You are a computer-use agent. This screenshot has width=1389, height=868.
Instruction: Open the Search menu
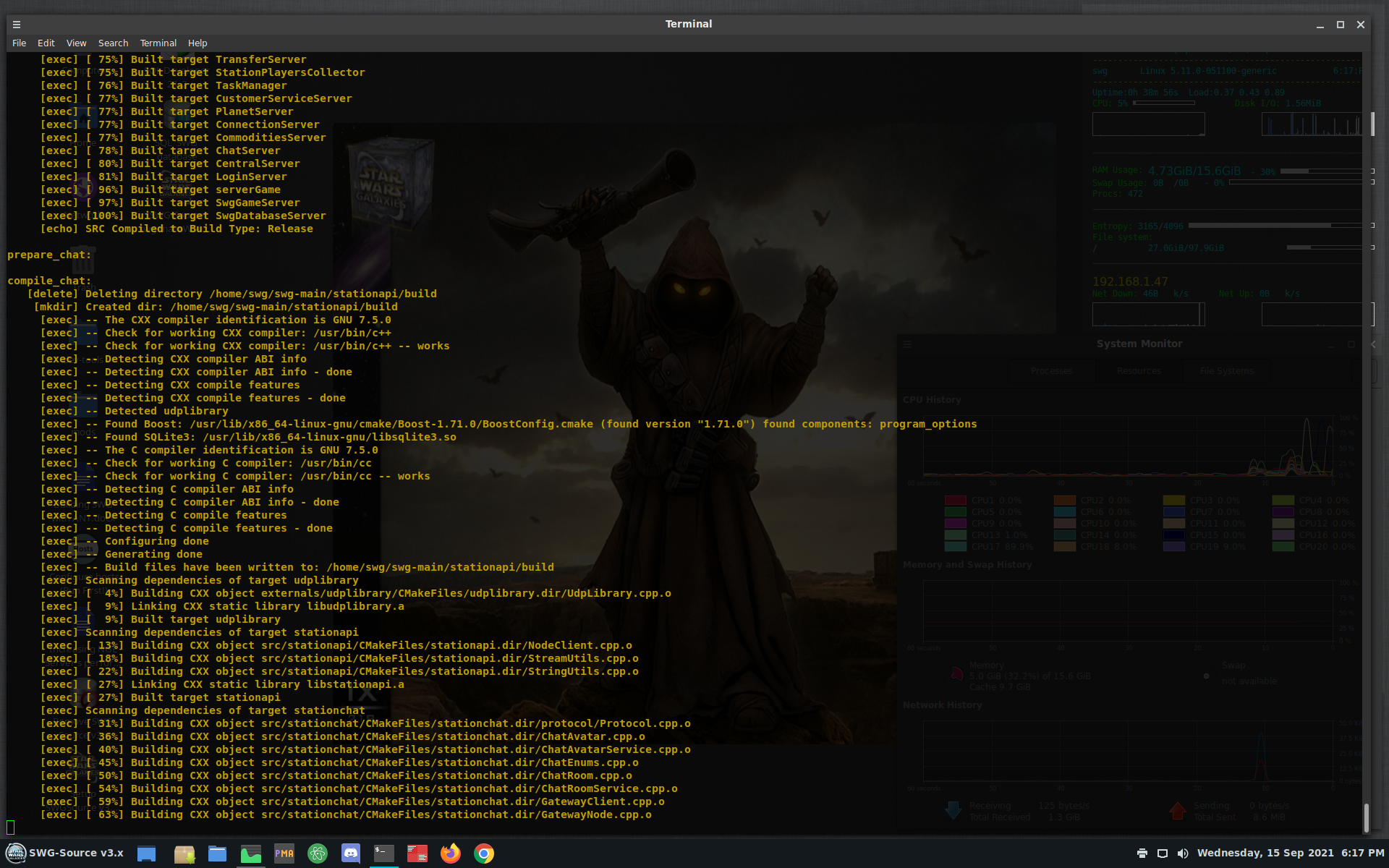pos(113,43)
